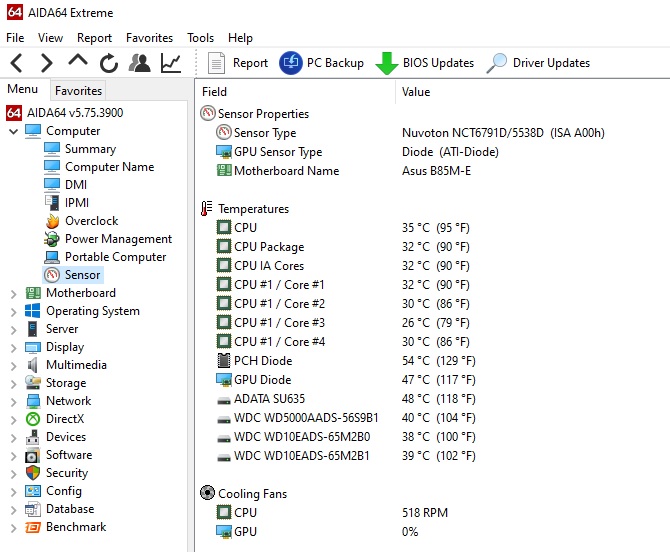Image resolution: width=670 pixels, height=552 pixels.
Task: Expand the Multimedia tree node
Action: [x=13, y=365]
